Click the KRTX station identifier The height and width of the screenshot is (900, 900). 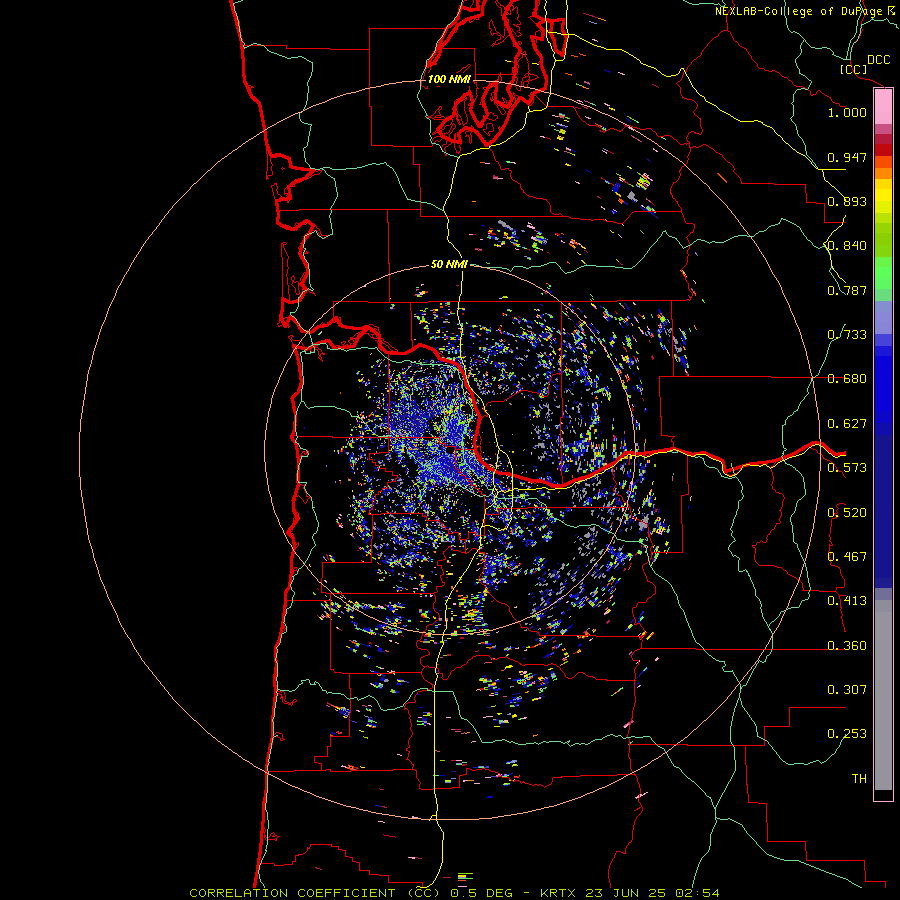coord(560,893)
